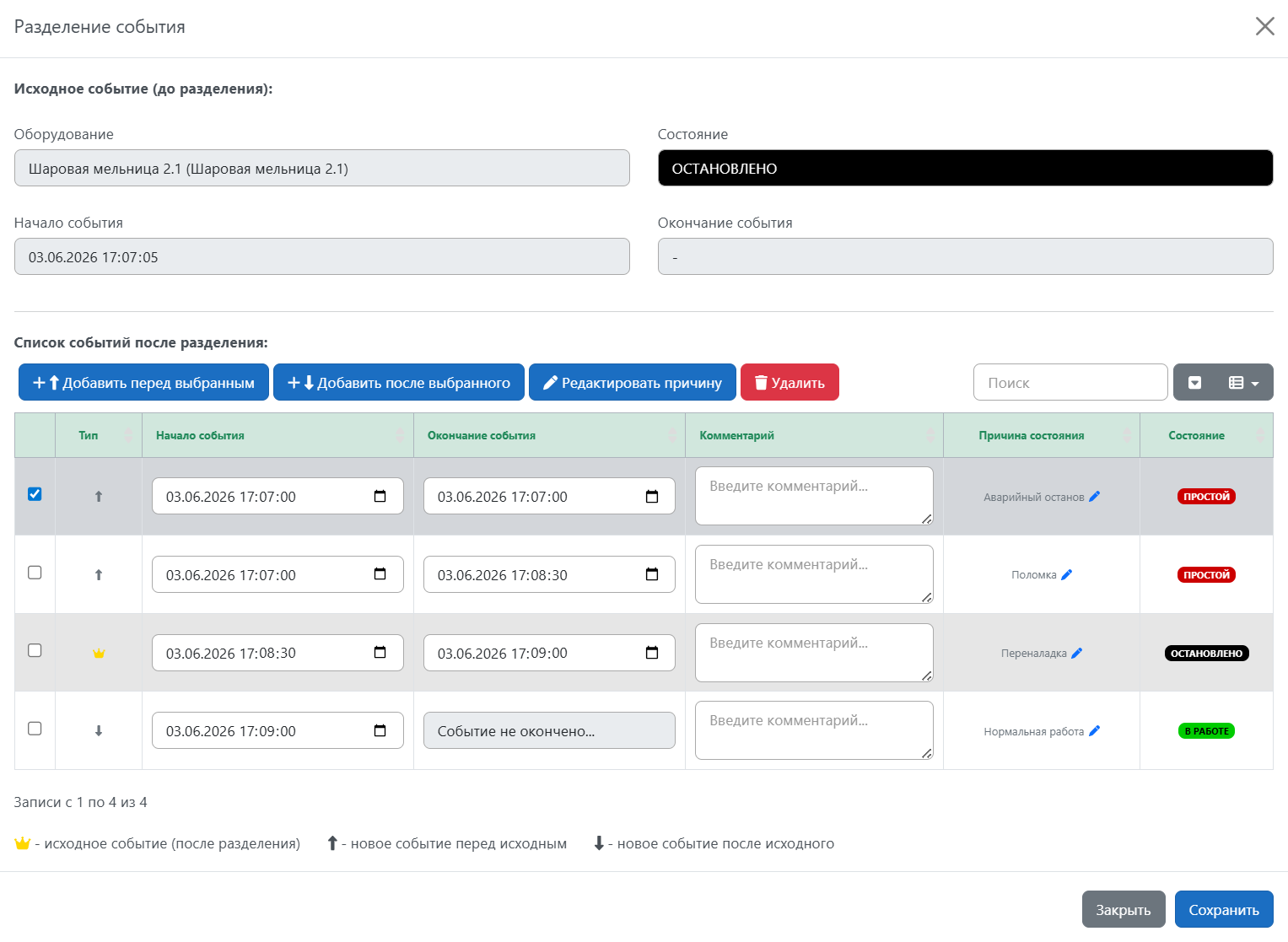Edit the Аварийный останов reason pencil icon
1288x942 pixels.
(x=1094, y=497)
